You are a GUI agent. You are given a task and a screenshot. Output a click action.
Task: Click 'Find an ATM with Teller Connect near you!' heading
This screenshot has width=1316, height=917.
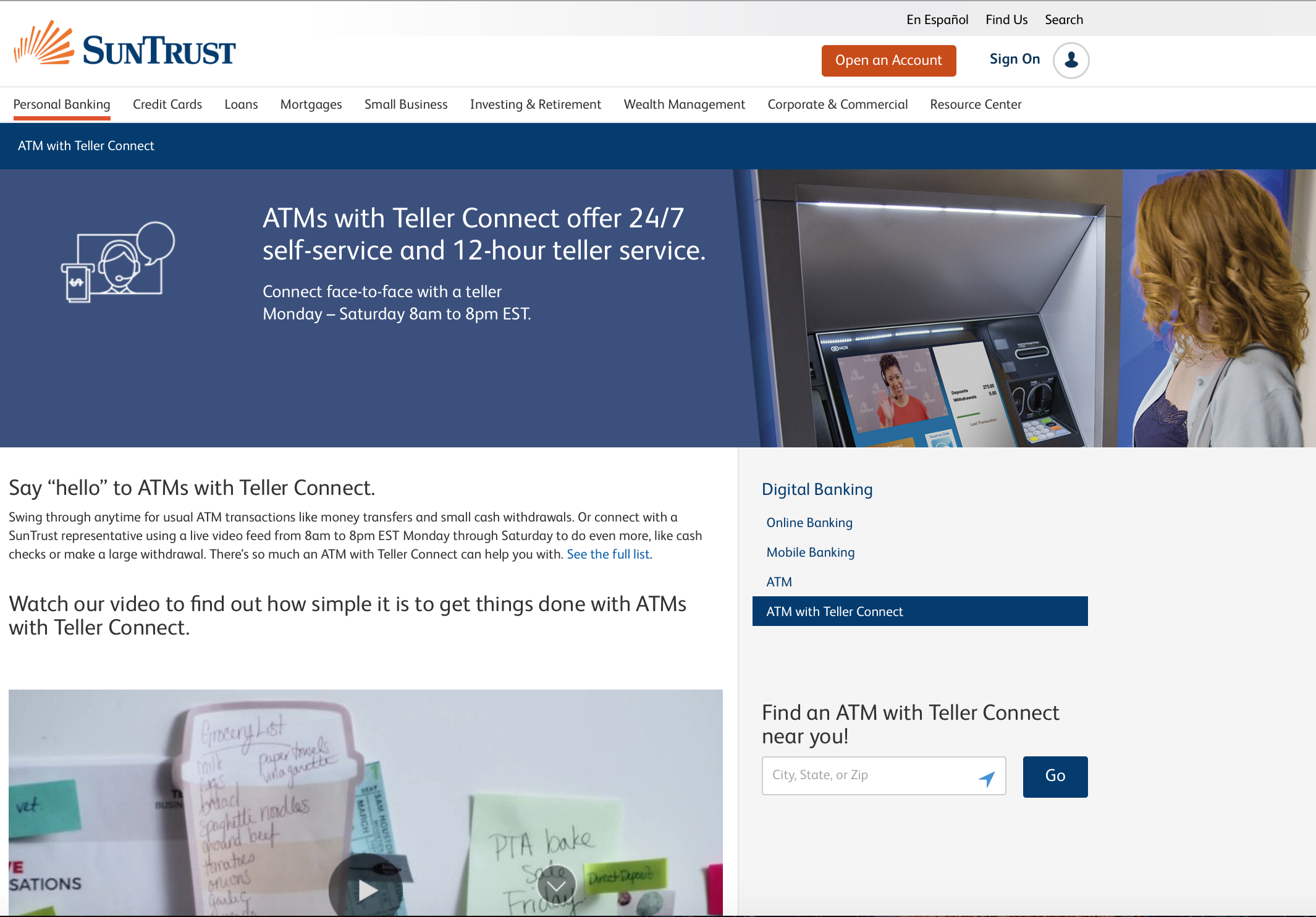coord(911,724)
